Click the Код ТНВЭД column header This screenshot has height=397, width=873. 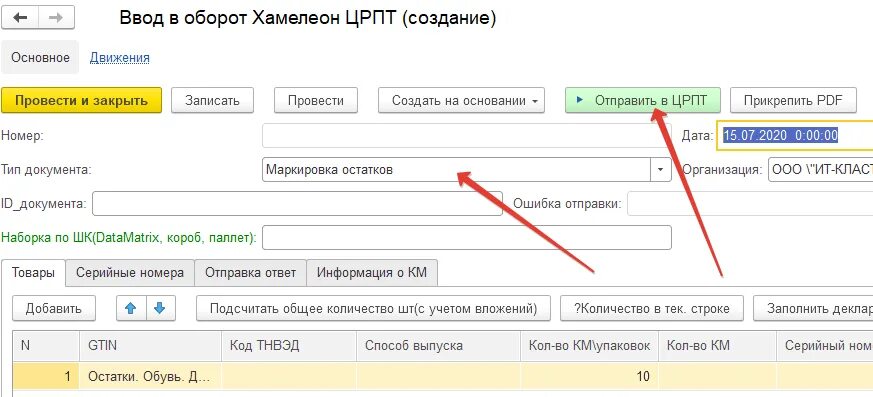coord(289,345)
